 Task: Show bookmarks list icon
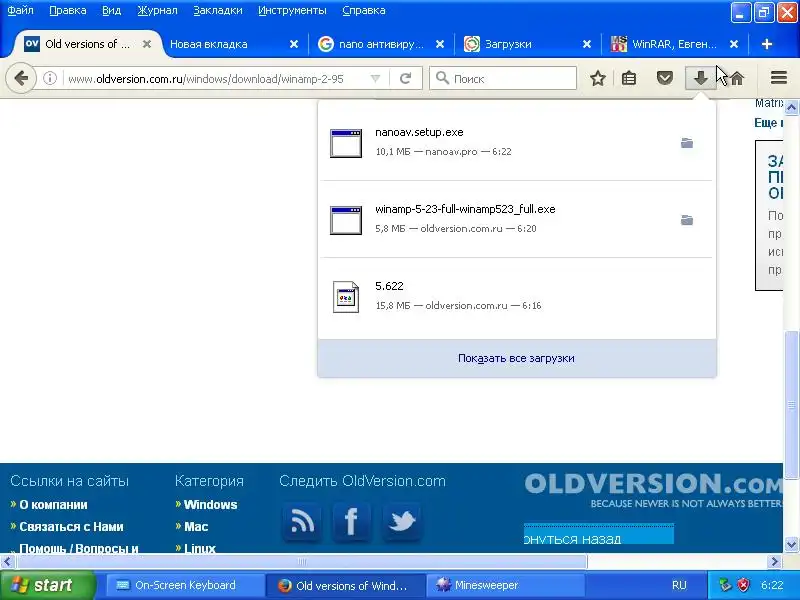[x=629, y=79]
